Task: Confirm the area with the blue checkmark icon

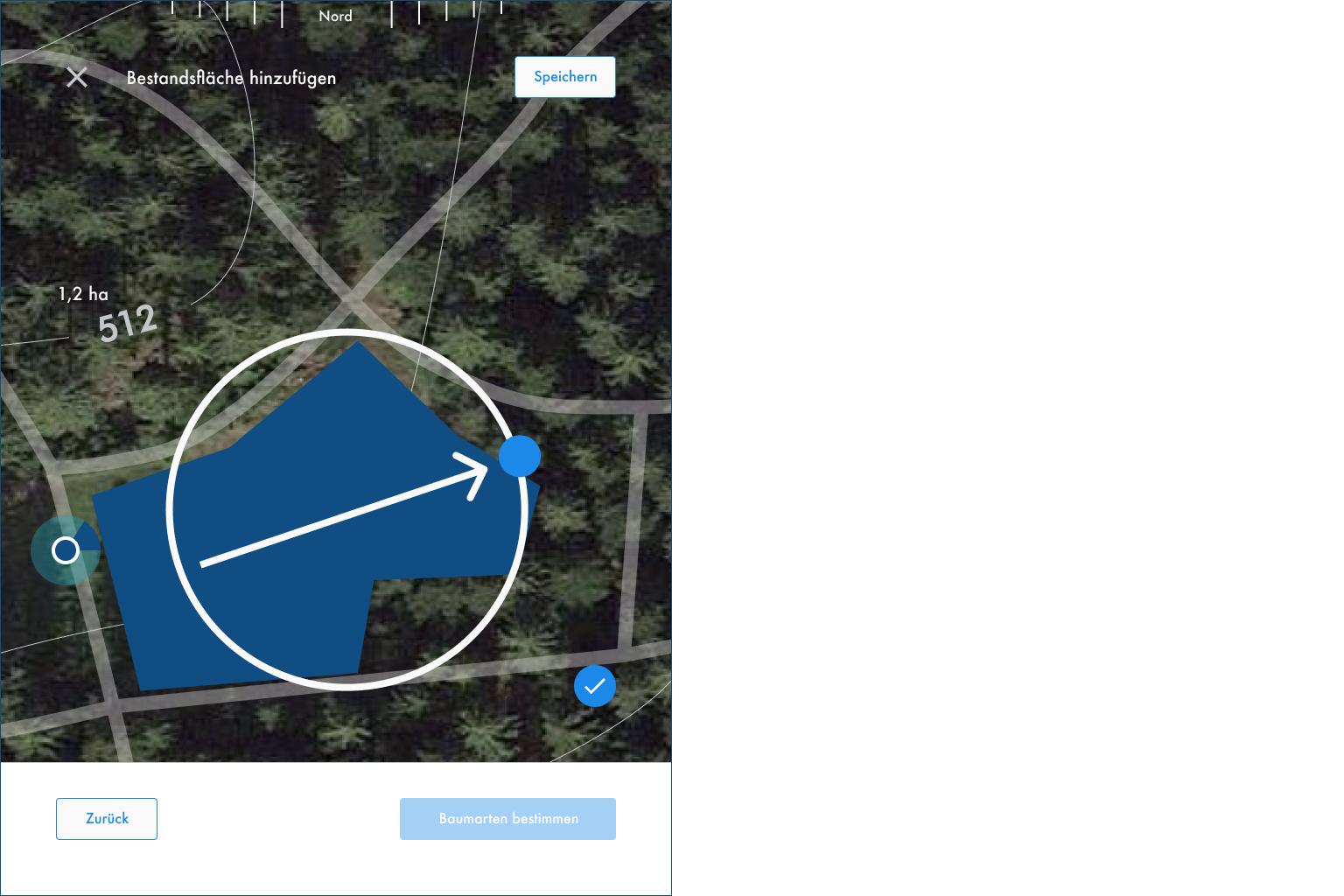Action: click(x=595, y=686)
